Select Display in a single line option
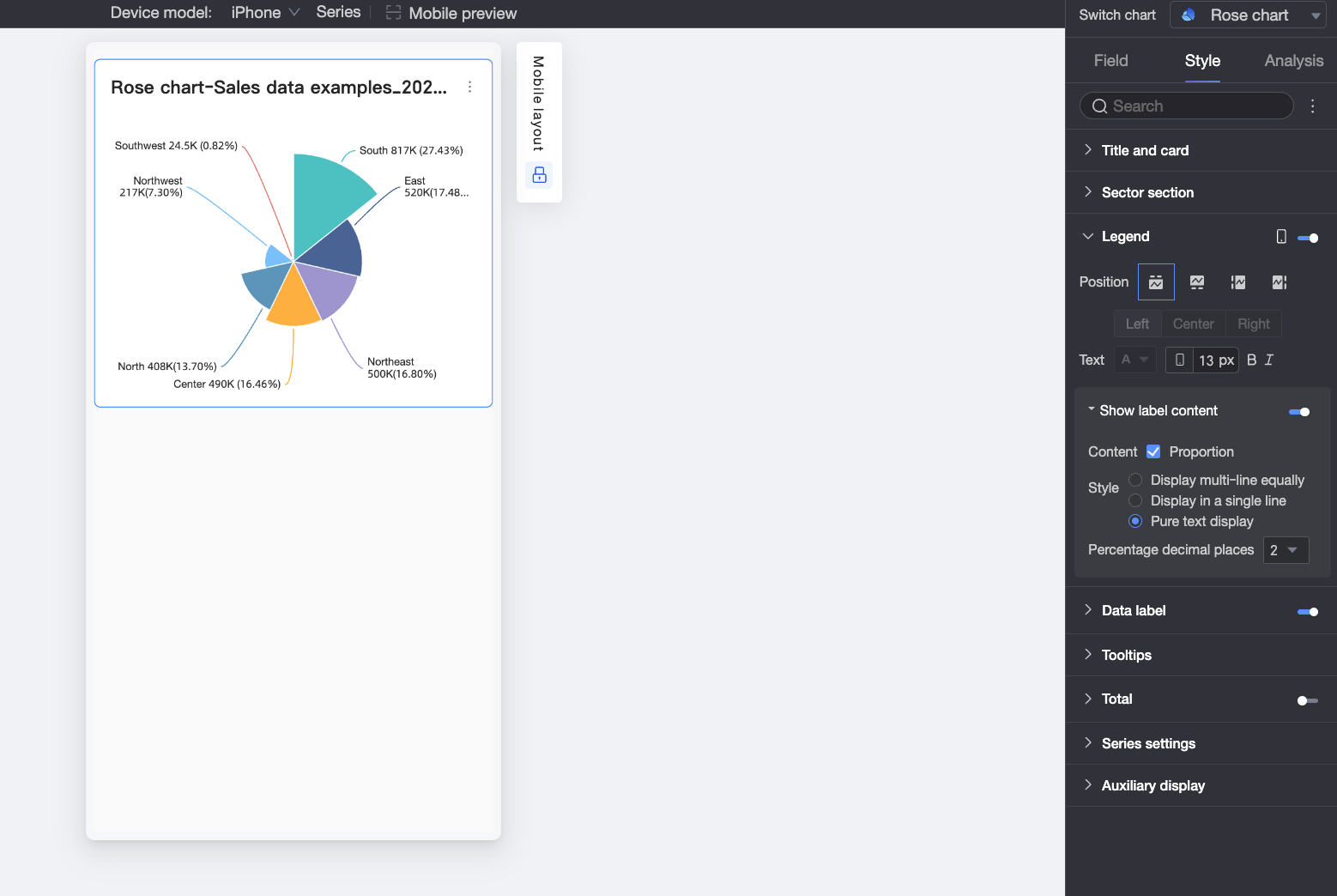 point(1135,500)
